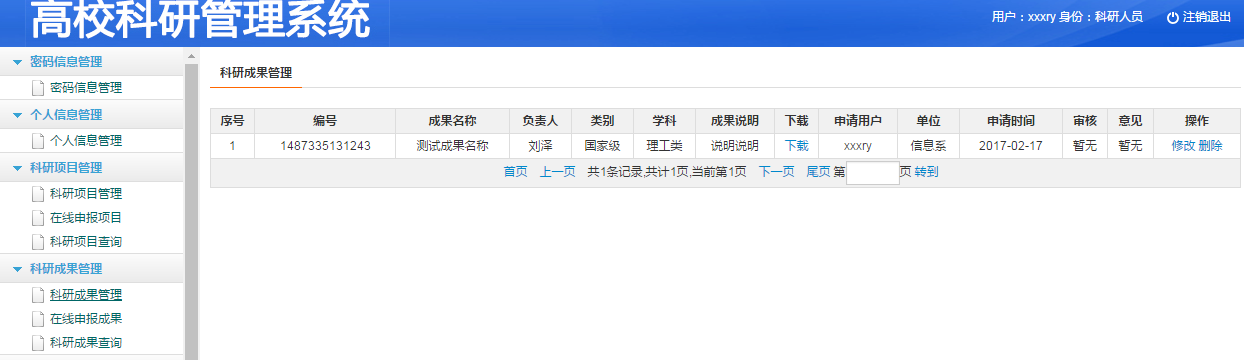Click the 高校科研管理系统 title
Screen dimensions: 1244x360
[200, 20]
